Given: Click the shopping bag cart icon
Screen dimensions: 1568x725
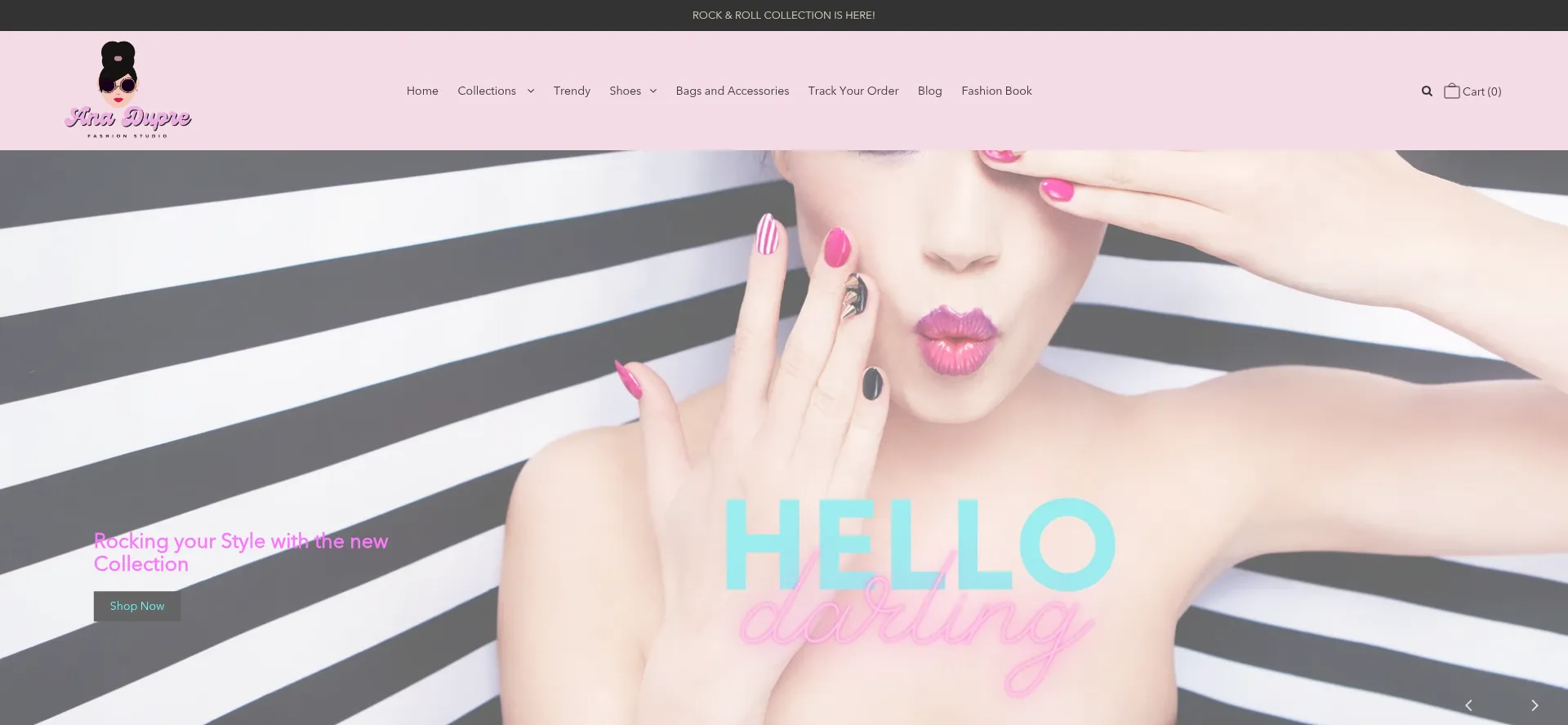Looking at the screenshot, I should (1451, 91).
